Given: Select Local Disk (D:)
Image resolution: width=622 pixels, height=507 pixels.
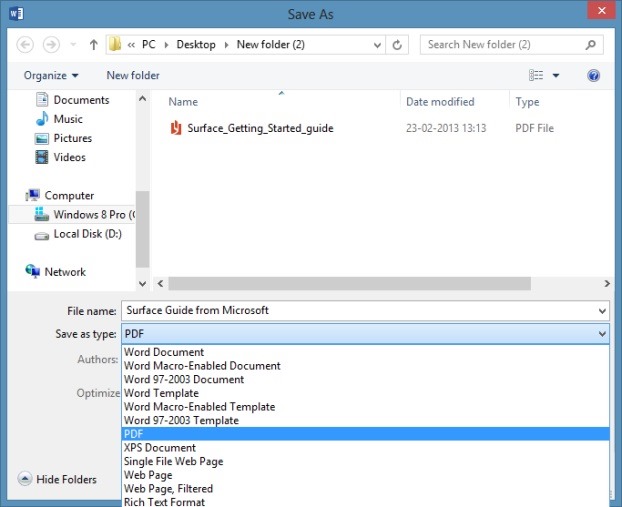Looking at the screenshot, I should click(x=87, y=234).
